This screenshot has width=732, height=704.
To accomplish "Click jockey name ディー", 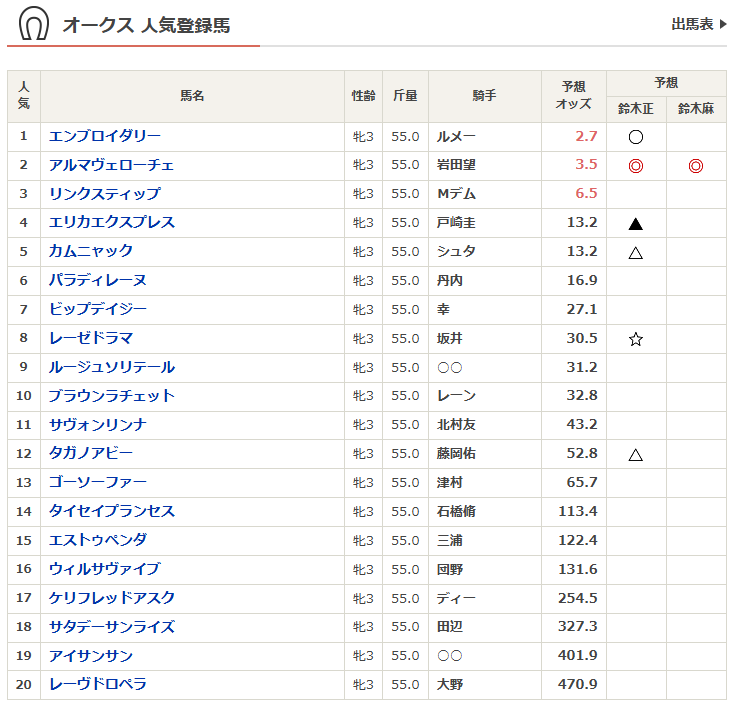I will pos(456,598).
